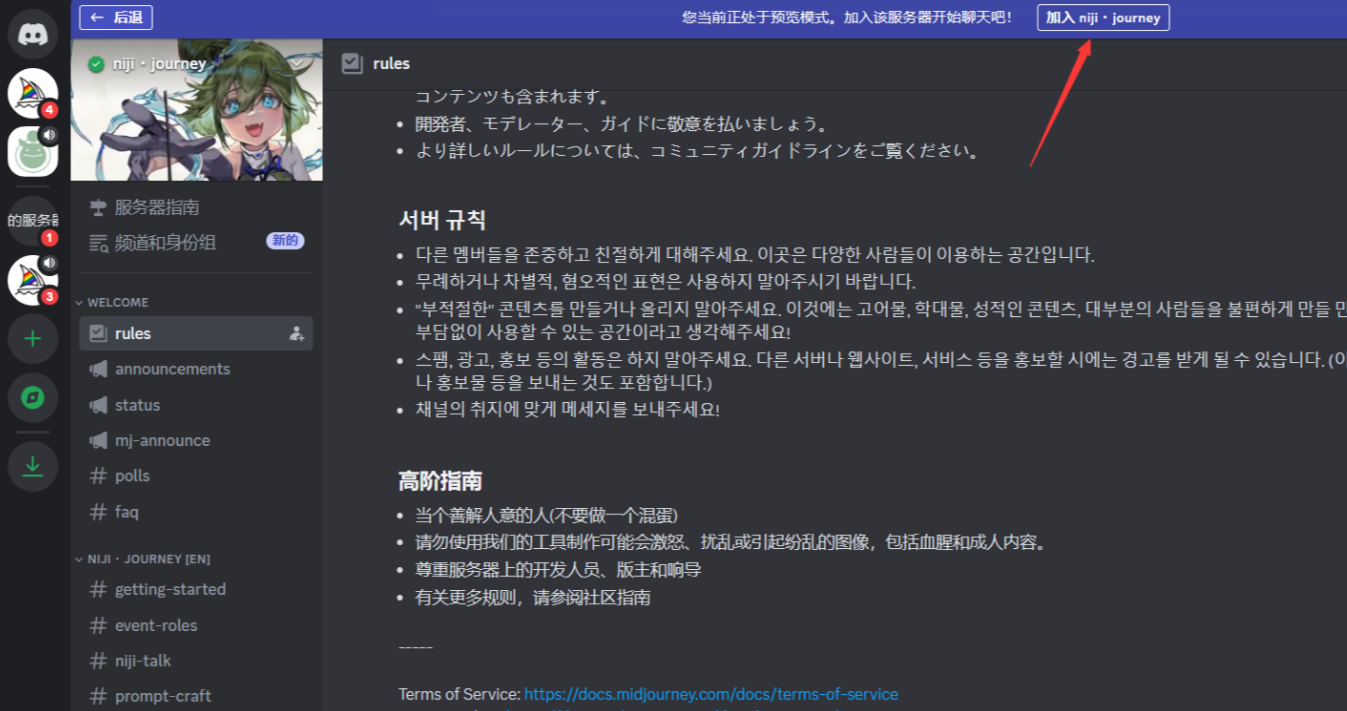Open sailboat server with badge 4
The image size is (1347, 711).
point(33,93)
